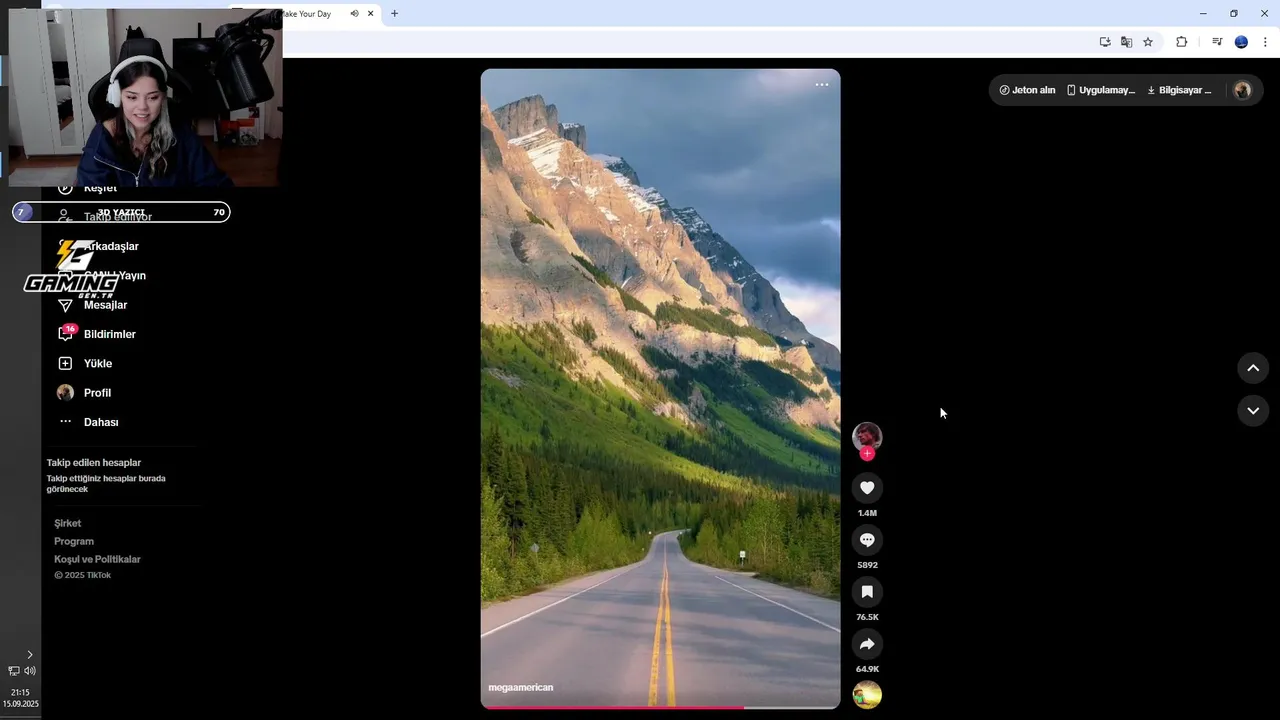Click the megaamerican username on video
This screenshot has height=720, width=1280.
(x=520, y=688)
